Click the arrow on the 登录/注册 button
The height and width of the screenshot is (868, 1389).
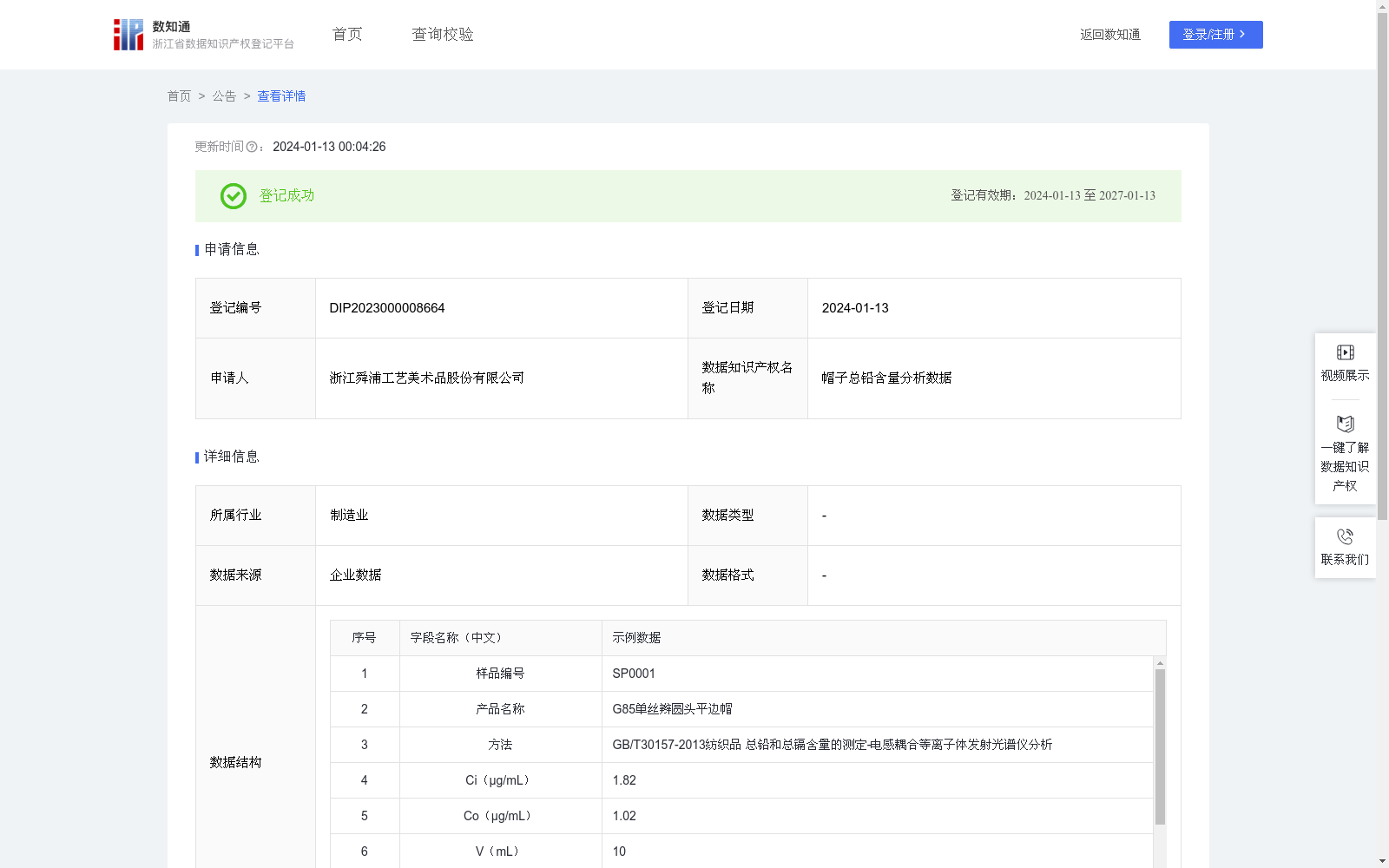click(1242, 35)
